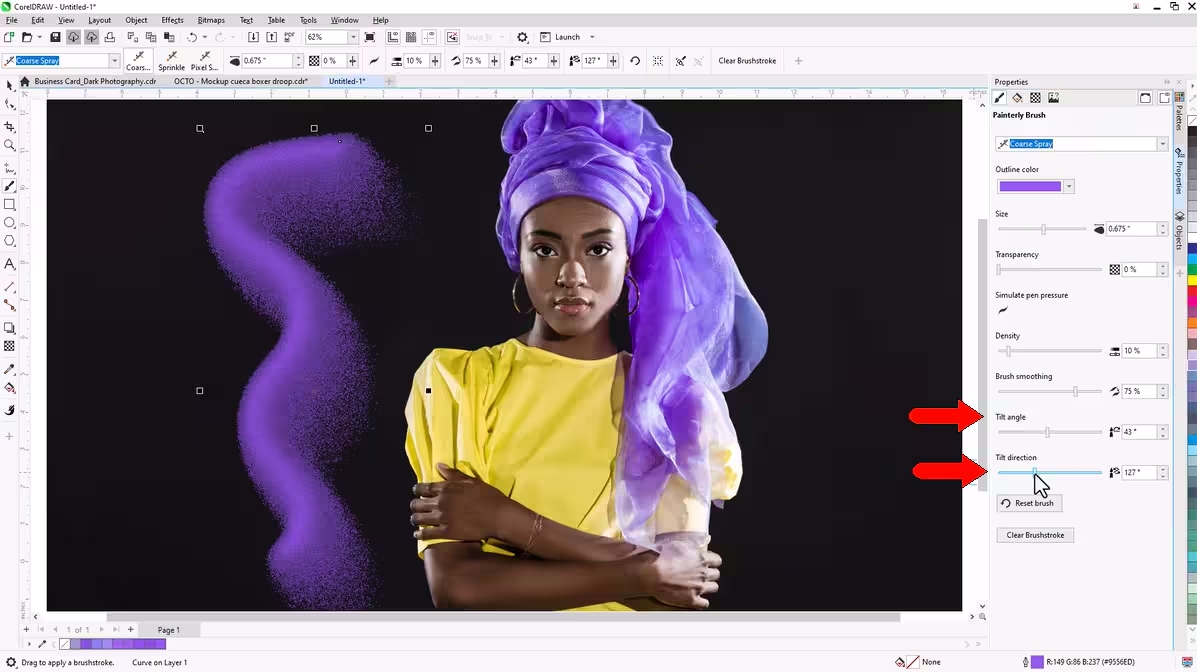Screen dimensions: 1197x672
Task: Open the Outline color dropdown
Action: click(1069, 186)
